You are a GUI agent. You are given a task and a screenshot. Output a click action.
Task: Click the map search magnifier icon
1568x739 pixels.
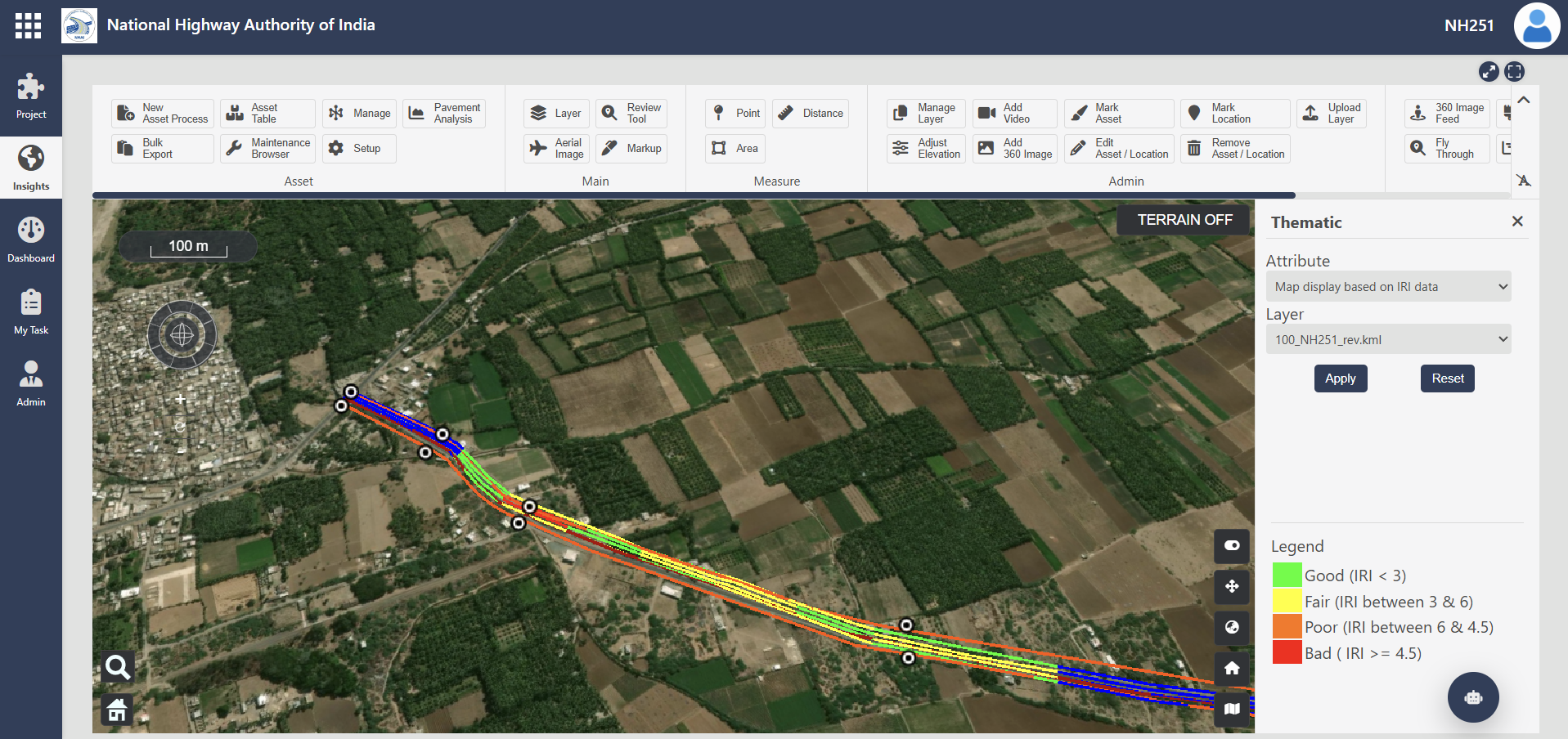[x=117, y=668]
